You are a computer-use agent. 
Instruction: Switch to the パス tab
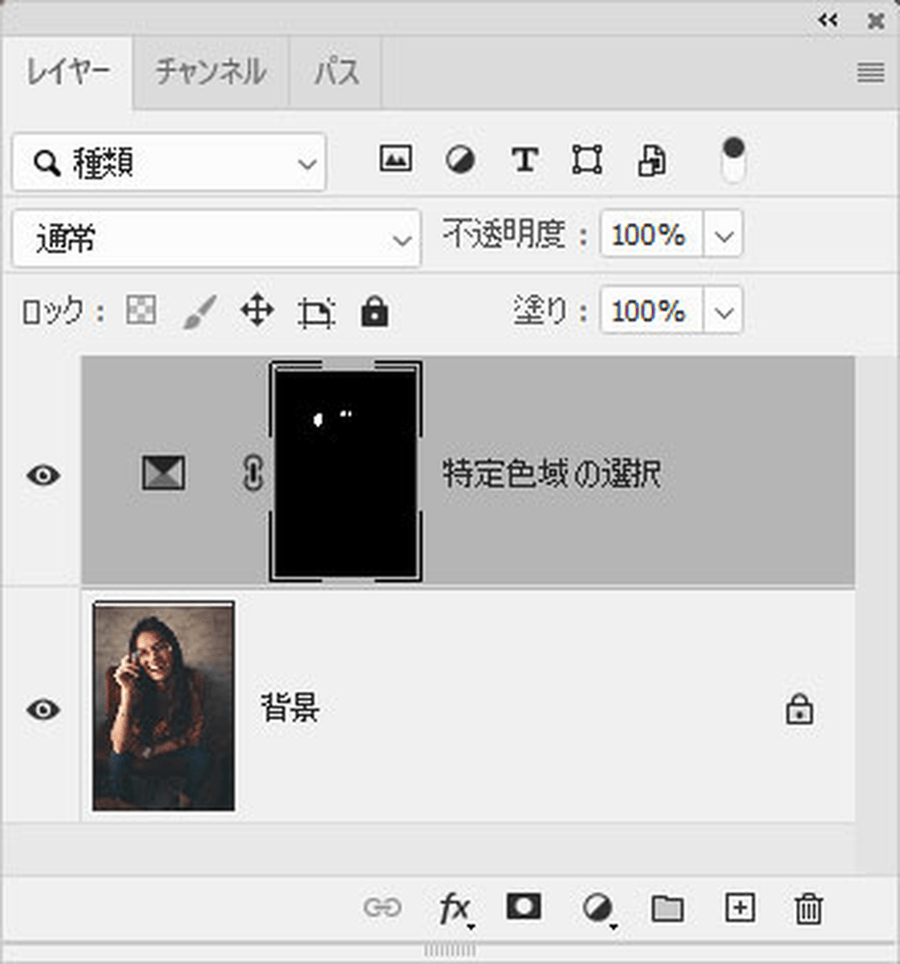point(336,72)
